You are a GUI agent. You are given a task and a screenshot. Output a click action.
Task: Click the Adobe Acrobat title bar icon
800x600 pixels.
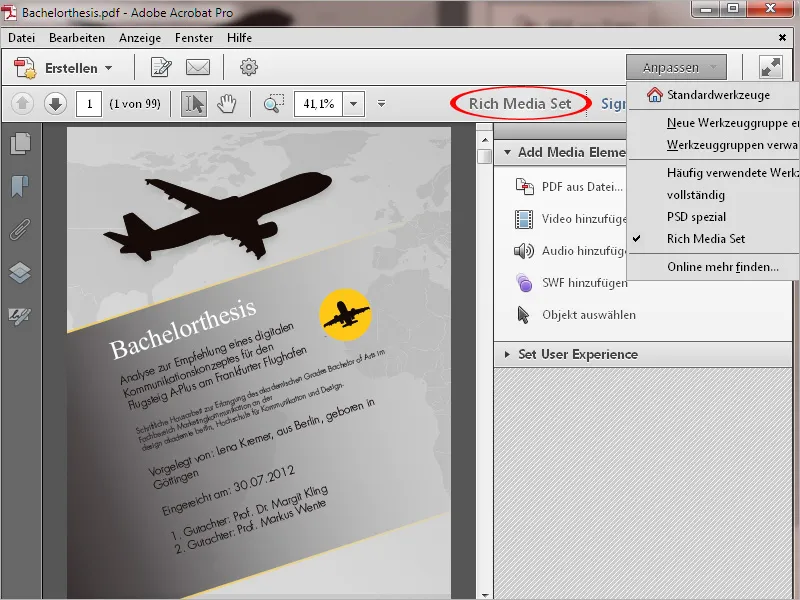9,12
